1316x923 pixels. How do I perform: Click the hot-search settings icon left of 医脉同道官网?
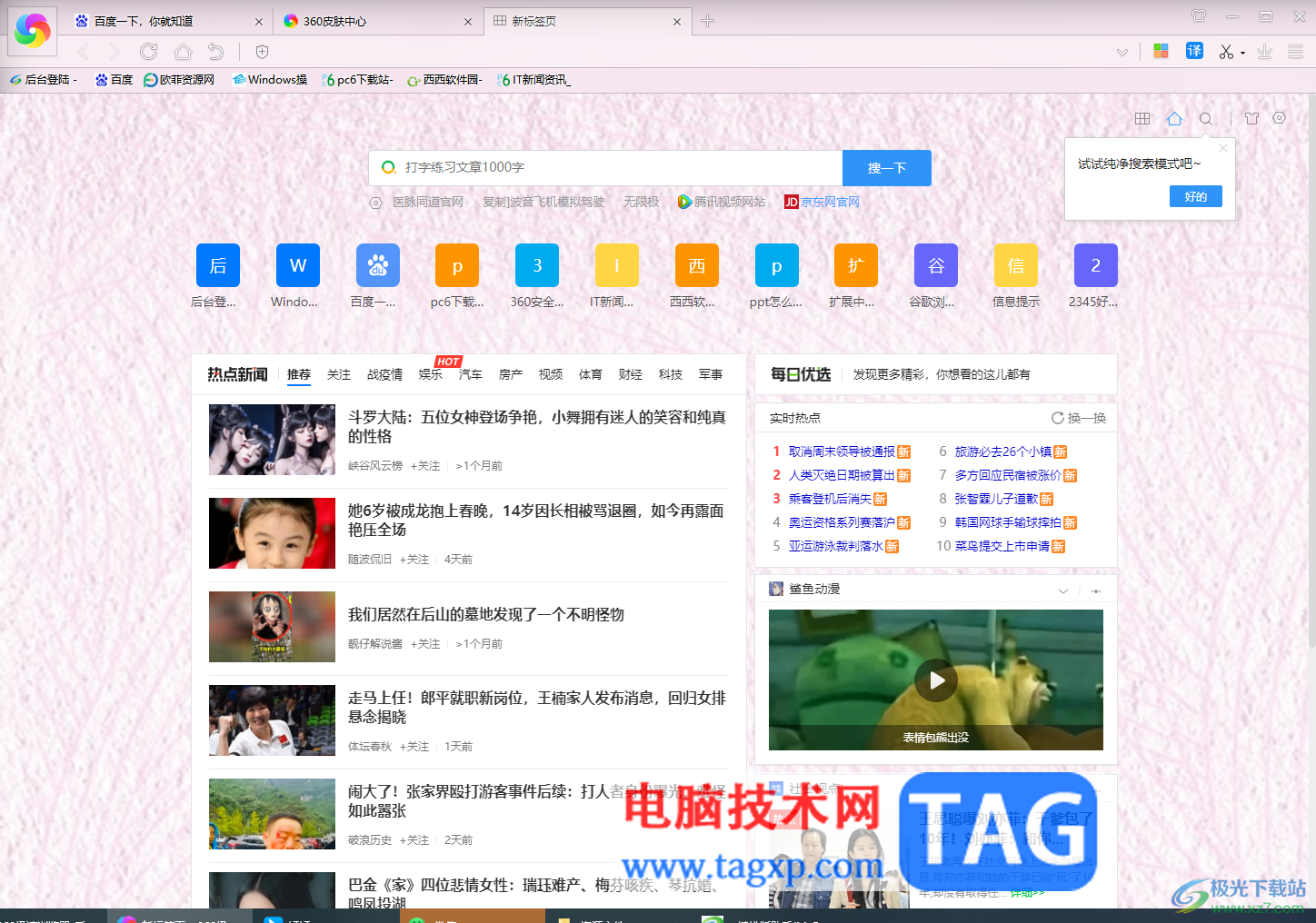(375, 203)
